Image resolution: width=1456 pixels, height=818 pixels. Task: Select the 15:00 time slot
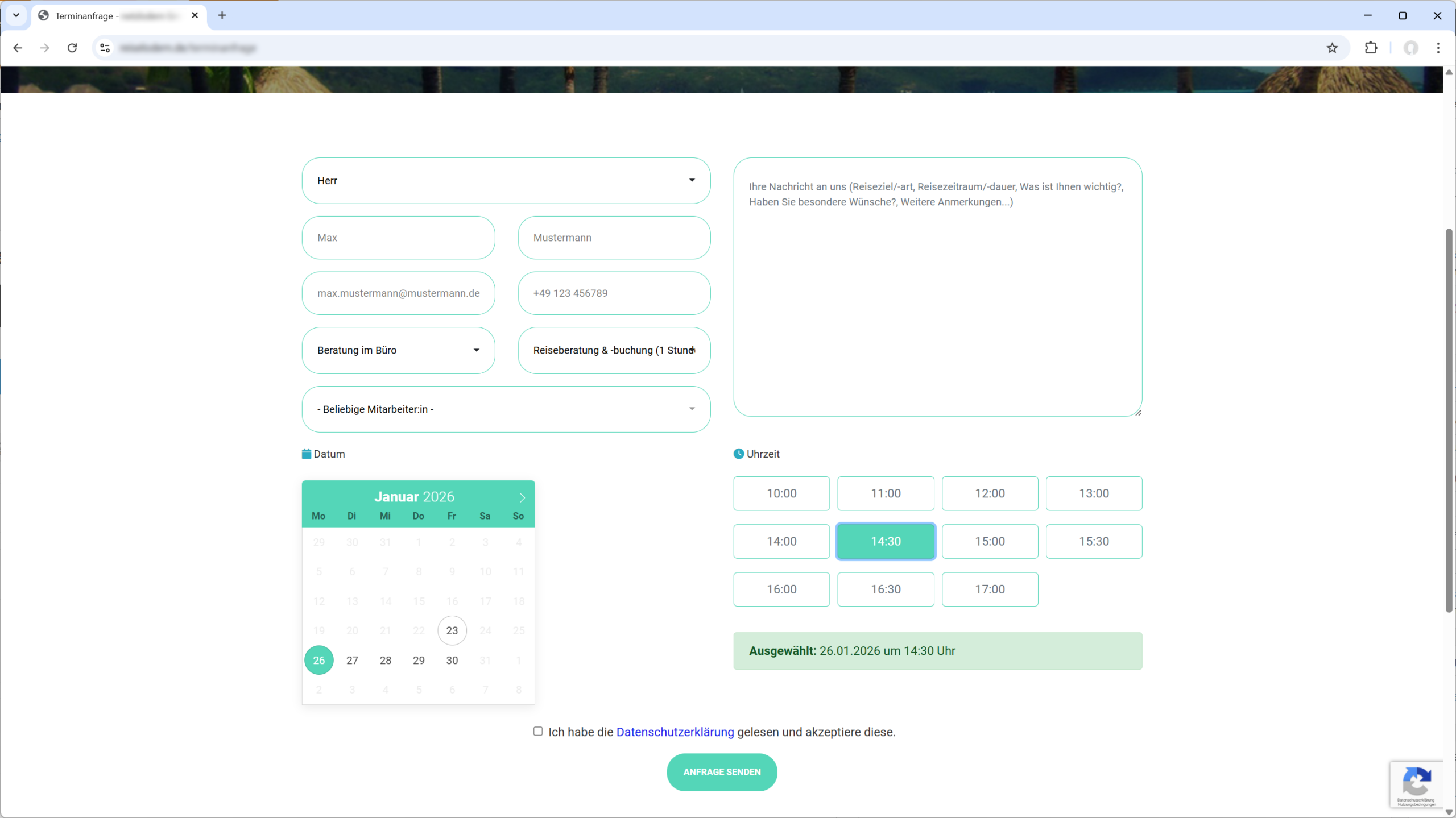point(990,541)
